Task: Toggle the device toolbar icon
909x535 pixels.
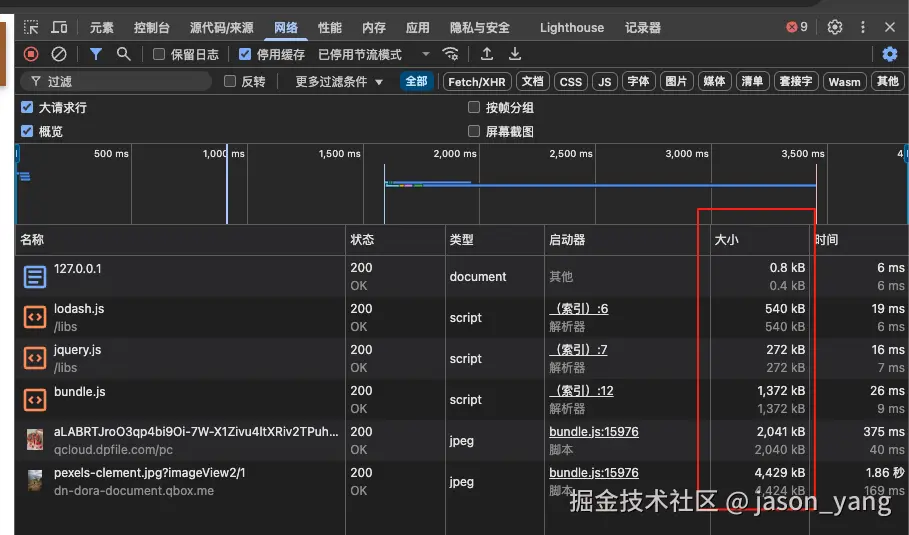Action: 59,27
